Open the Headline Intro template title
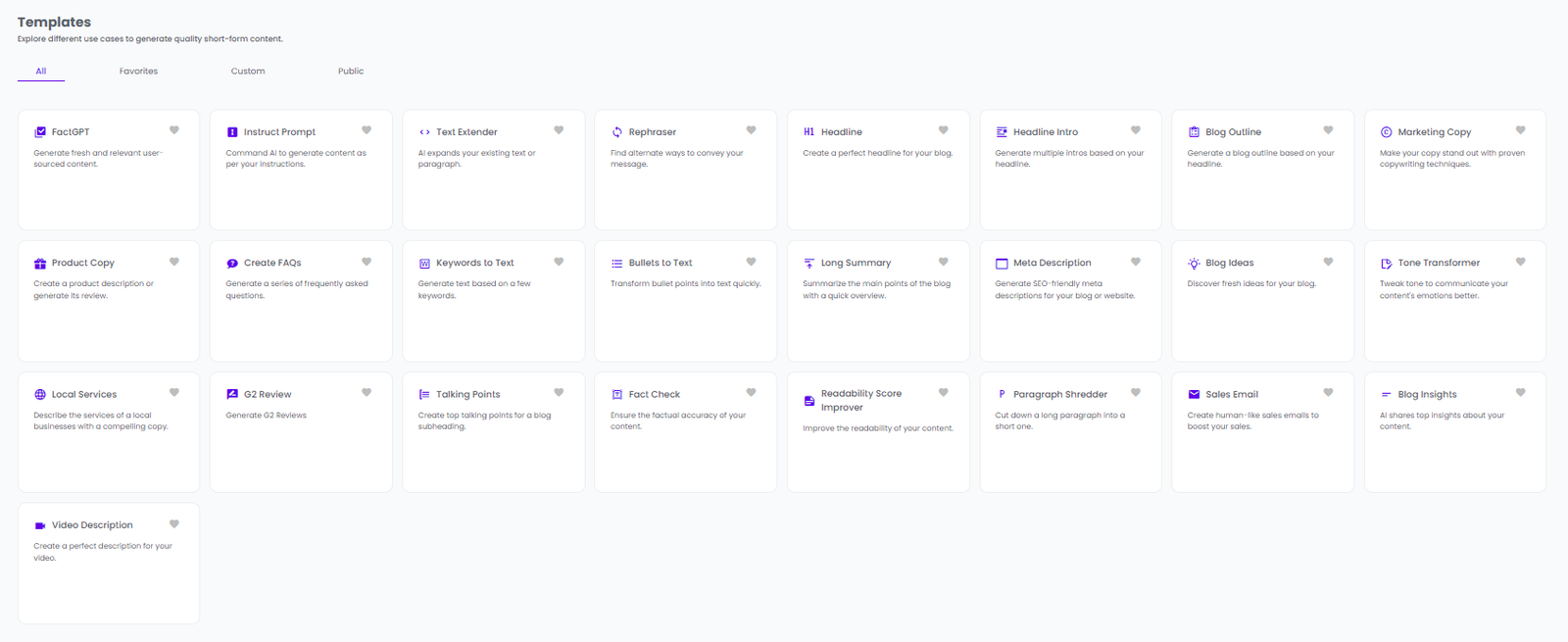 (x=1045, y=132)
